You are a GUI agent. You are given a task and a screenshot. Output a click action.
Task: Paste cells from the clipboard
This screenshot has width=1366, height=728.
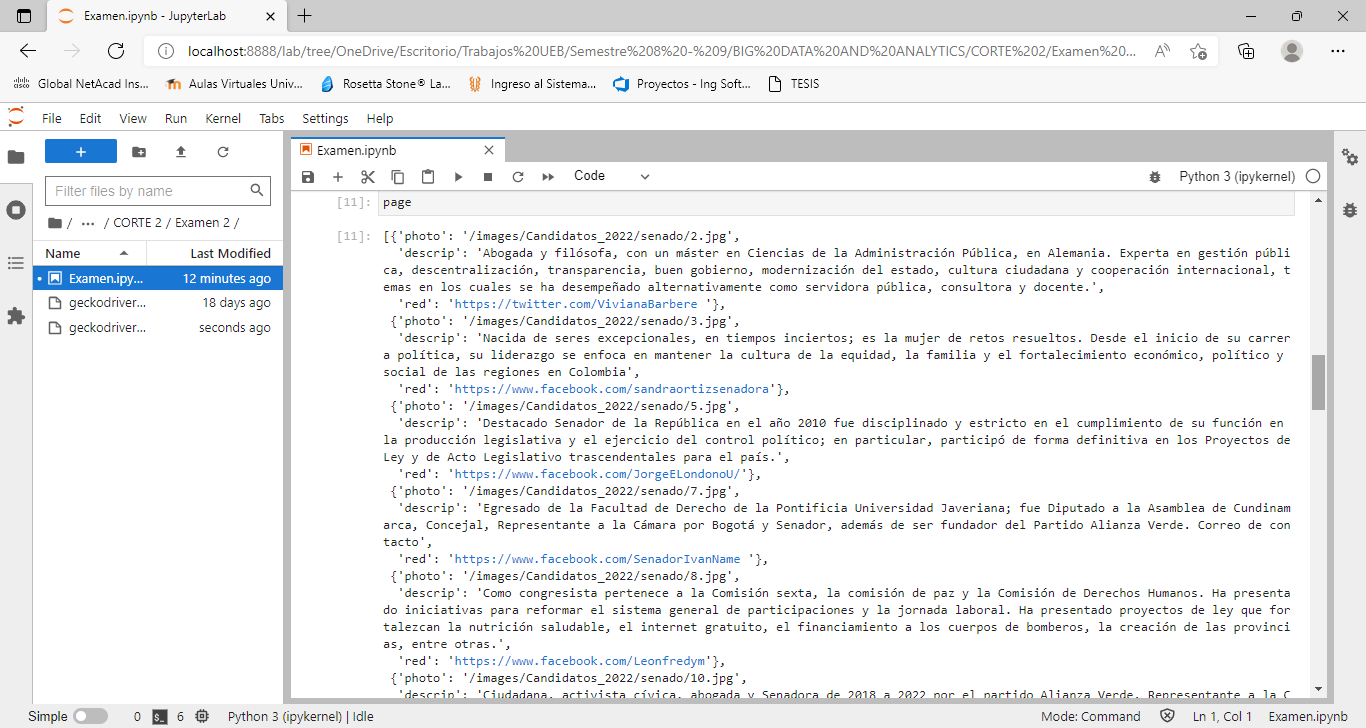[428, 176]
